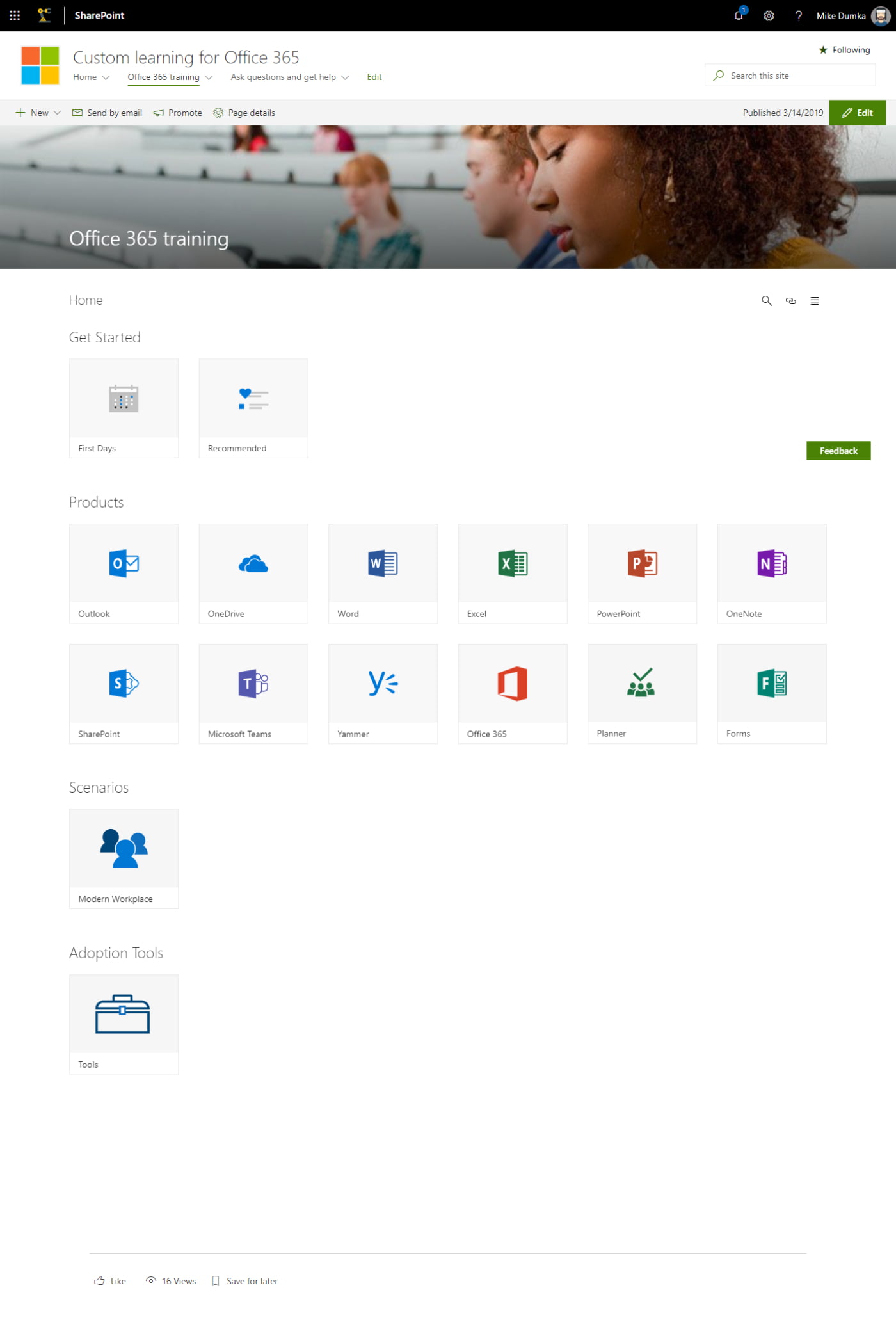Open the hamburger menu icon in web part
The height and width of the screenshot is (1320, 896).
pos(815,301)
